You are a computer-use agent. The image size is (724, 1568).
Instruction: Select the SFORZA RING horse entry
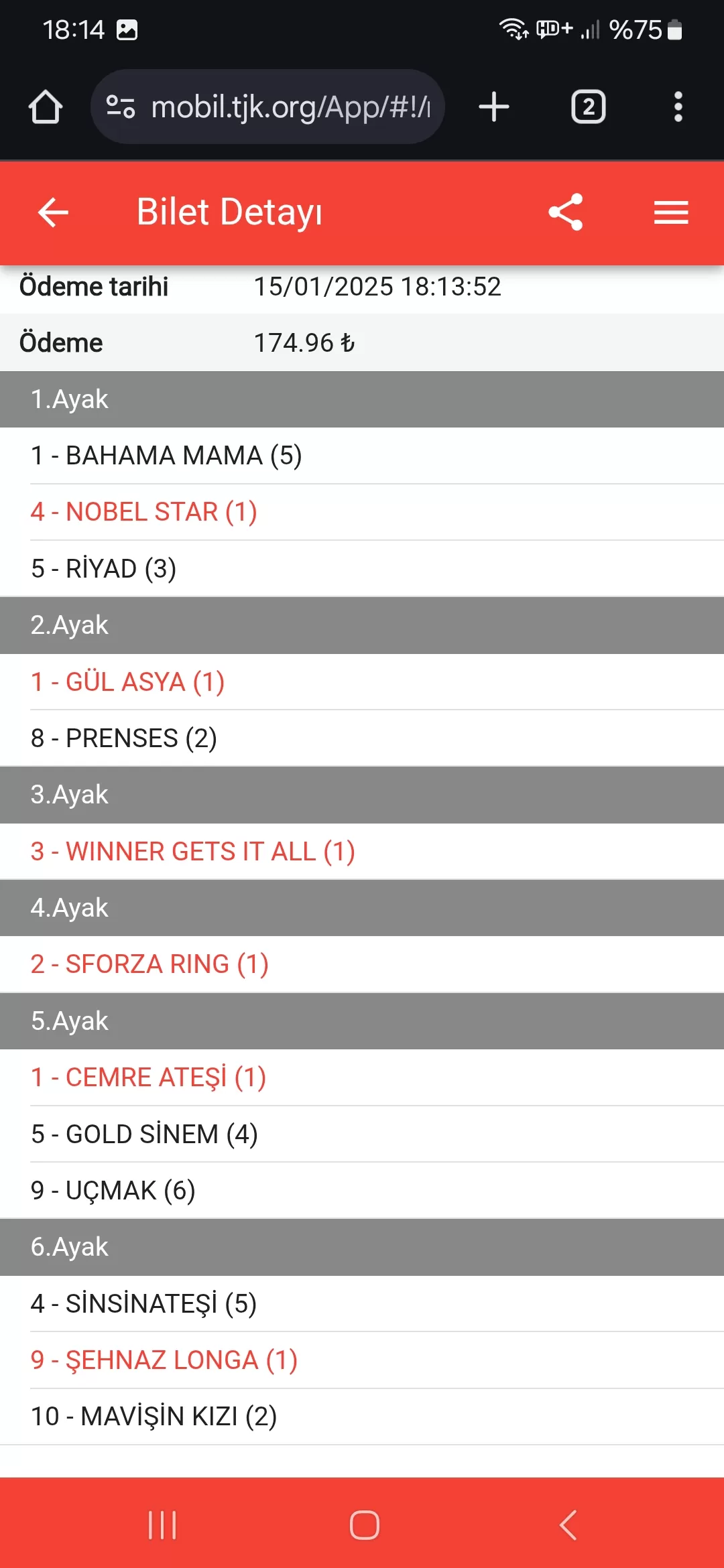[x=149, y=964]
